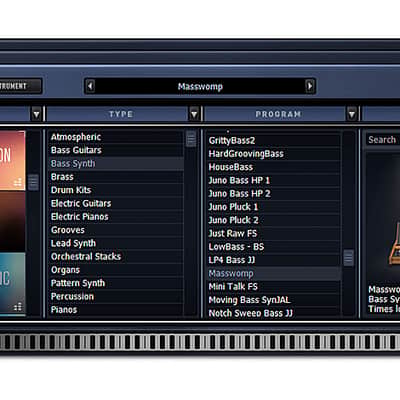400x400 pixels.
Task: Load the Notch Sweep Bass JJ program
Action: point(274,313)
